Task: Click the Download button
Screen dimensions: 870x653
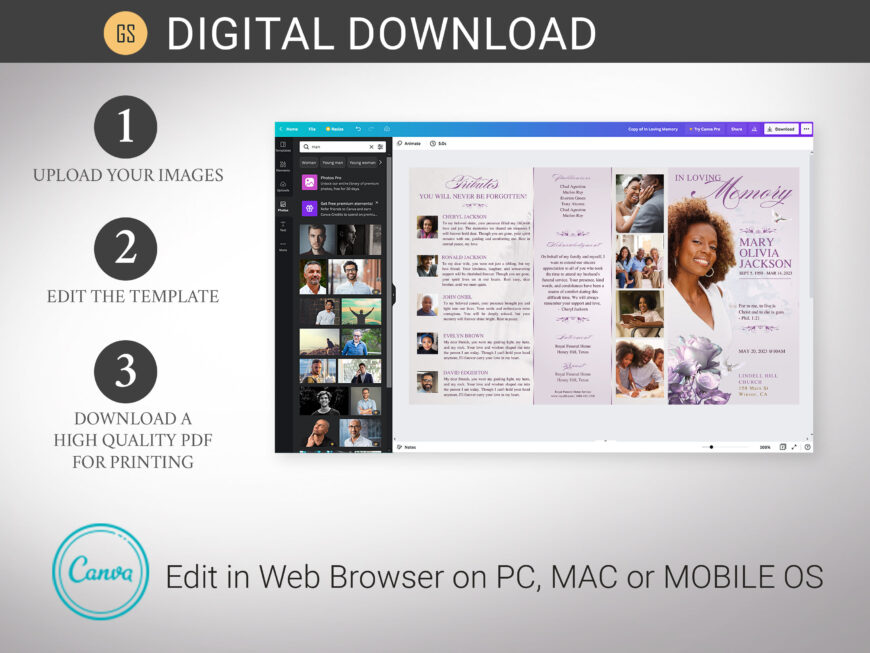Action: pyautogui.click(x=781, y=129)
